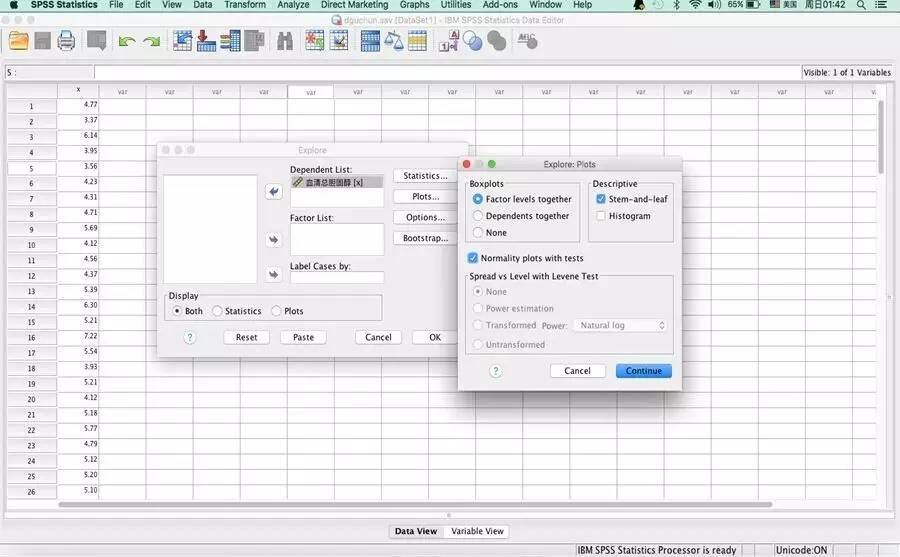
Task: Open the Transform menu
Action: tap(245, 5)
